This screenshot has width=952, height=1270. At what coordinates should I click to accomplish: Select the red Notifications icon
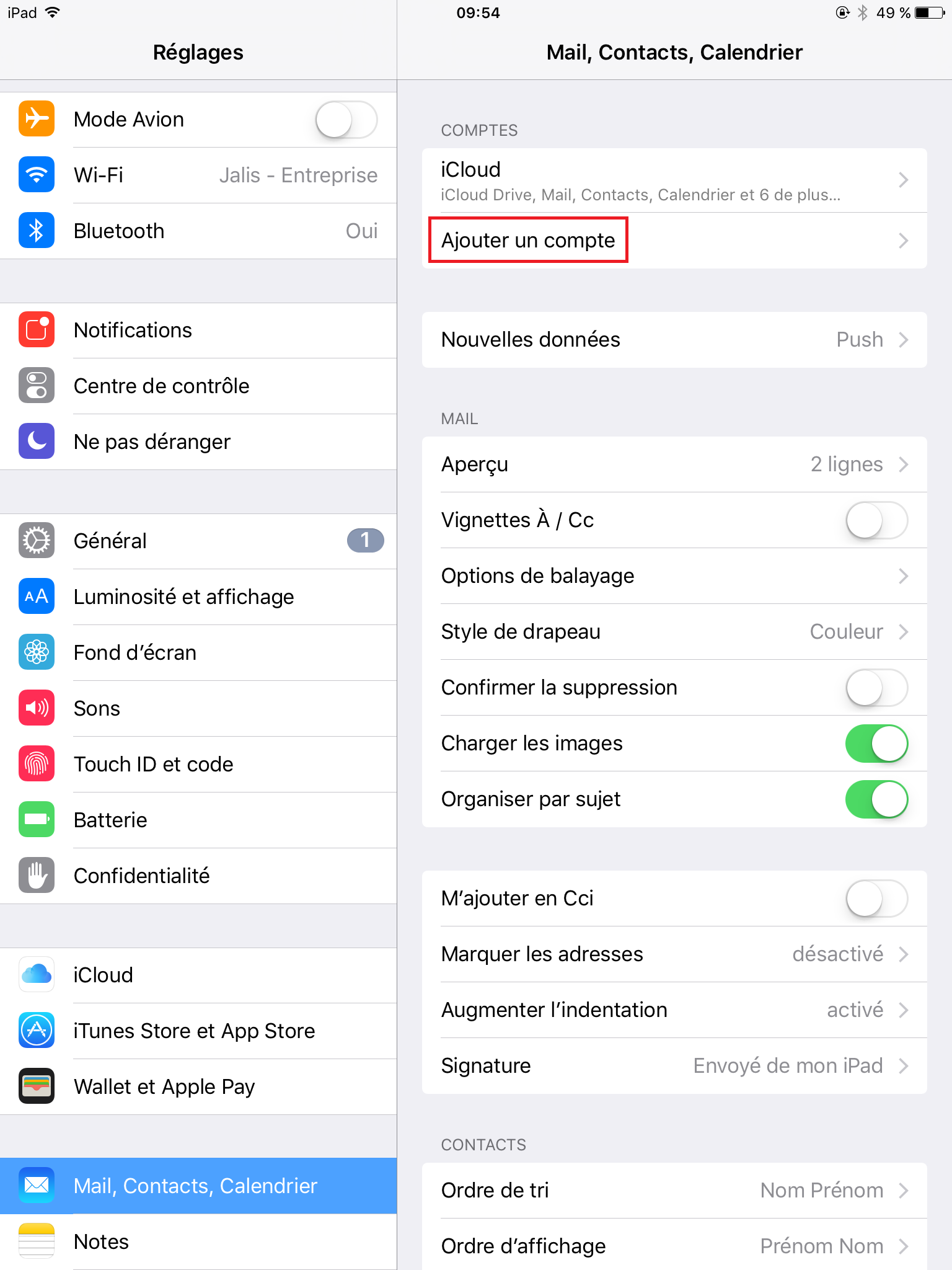(x=37, y=329)
